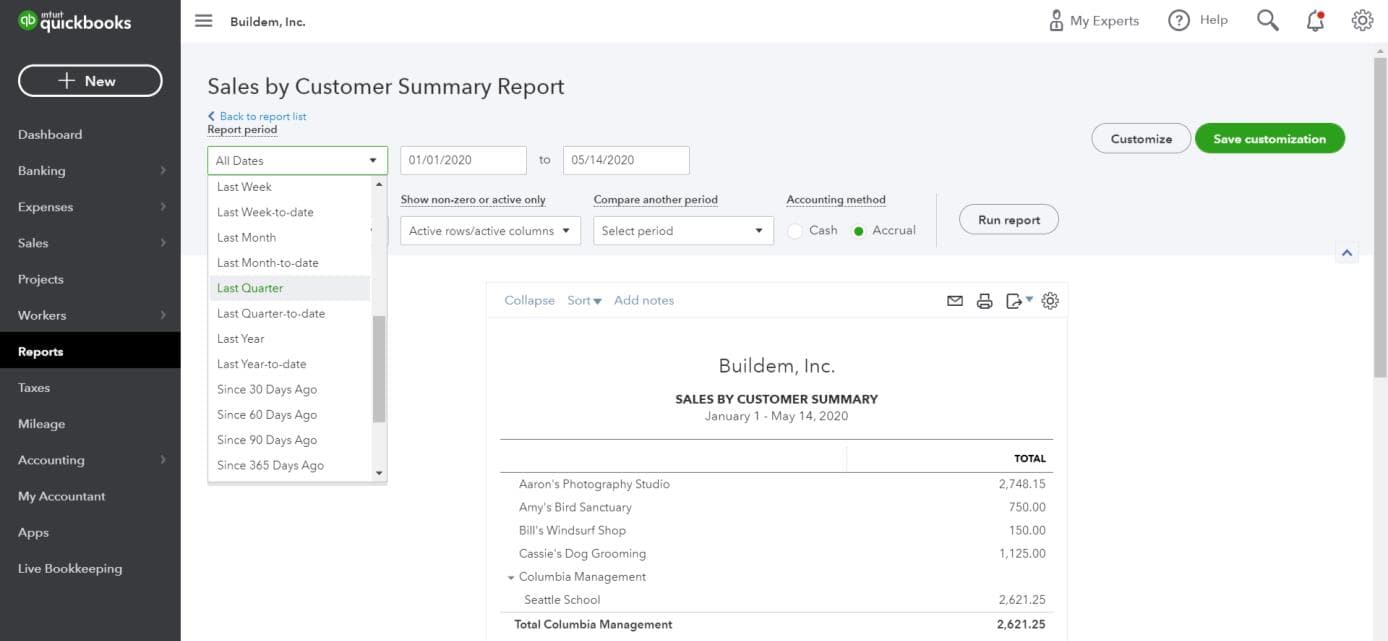Choose Last Year-to-date option
This screenshot has height=641, width=1388.
coord(289,364)
